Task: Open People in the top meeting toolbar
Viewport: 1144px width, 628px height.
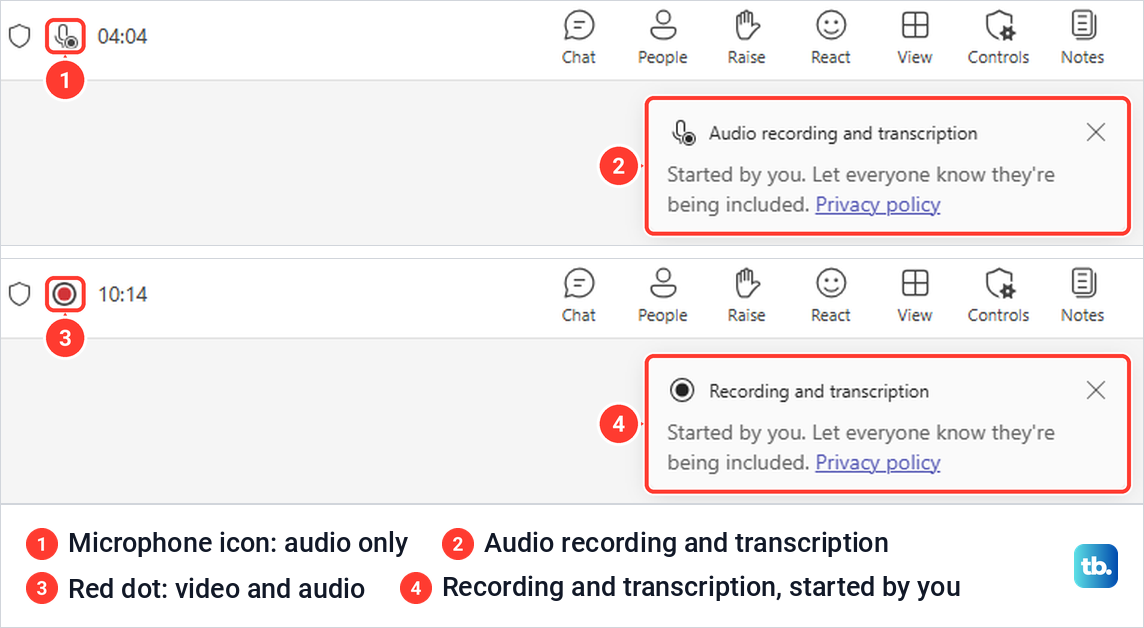Action: (x=662, y=38)
